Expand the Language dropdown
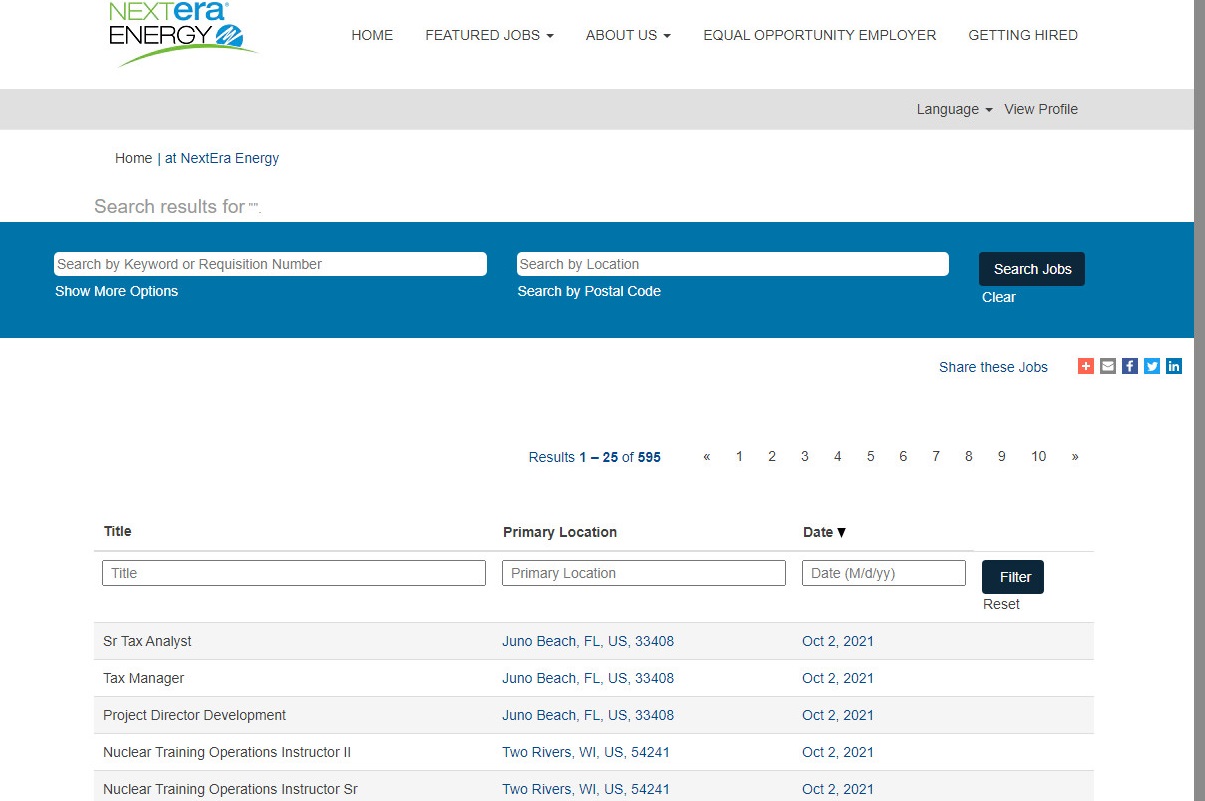This screenshot has height=801, width=1205. click(954, 110)
